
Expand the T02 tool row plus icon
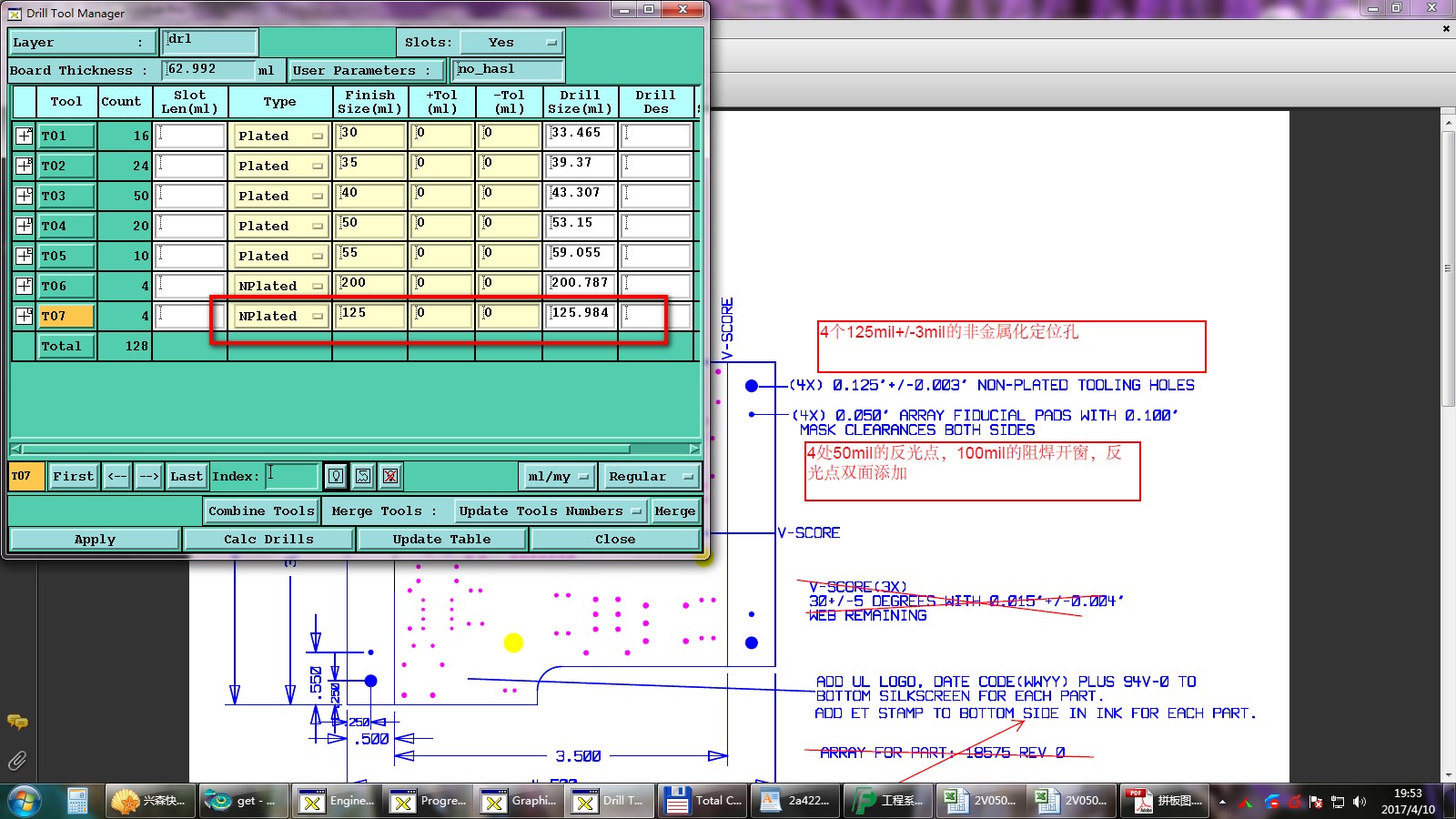(x=24, y=166)
